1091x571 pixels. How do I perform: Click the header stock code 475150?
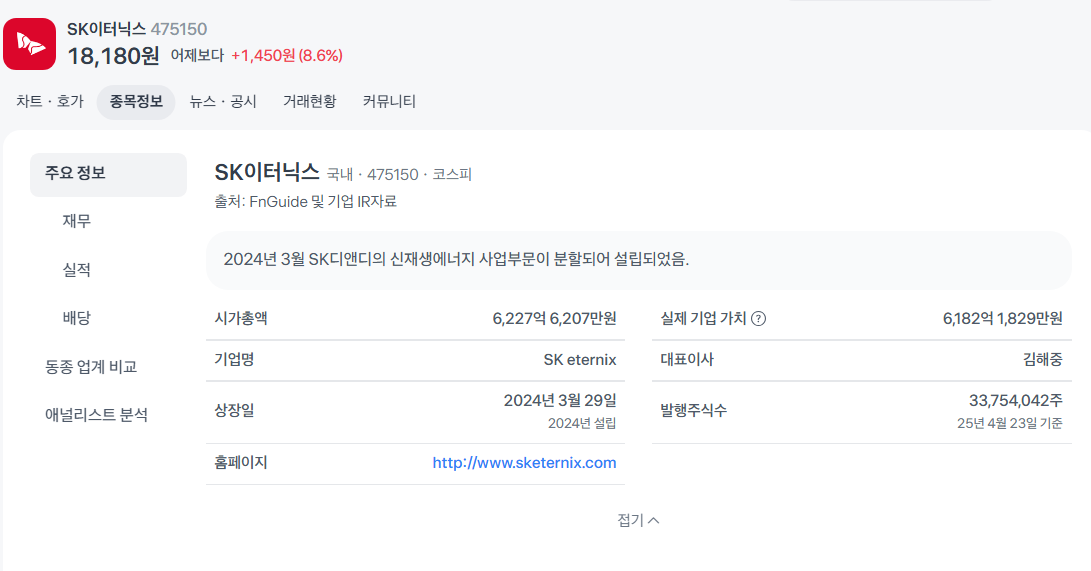point(179,29)
